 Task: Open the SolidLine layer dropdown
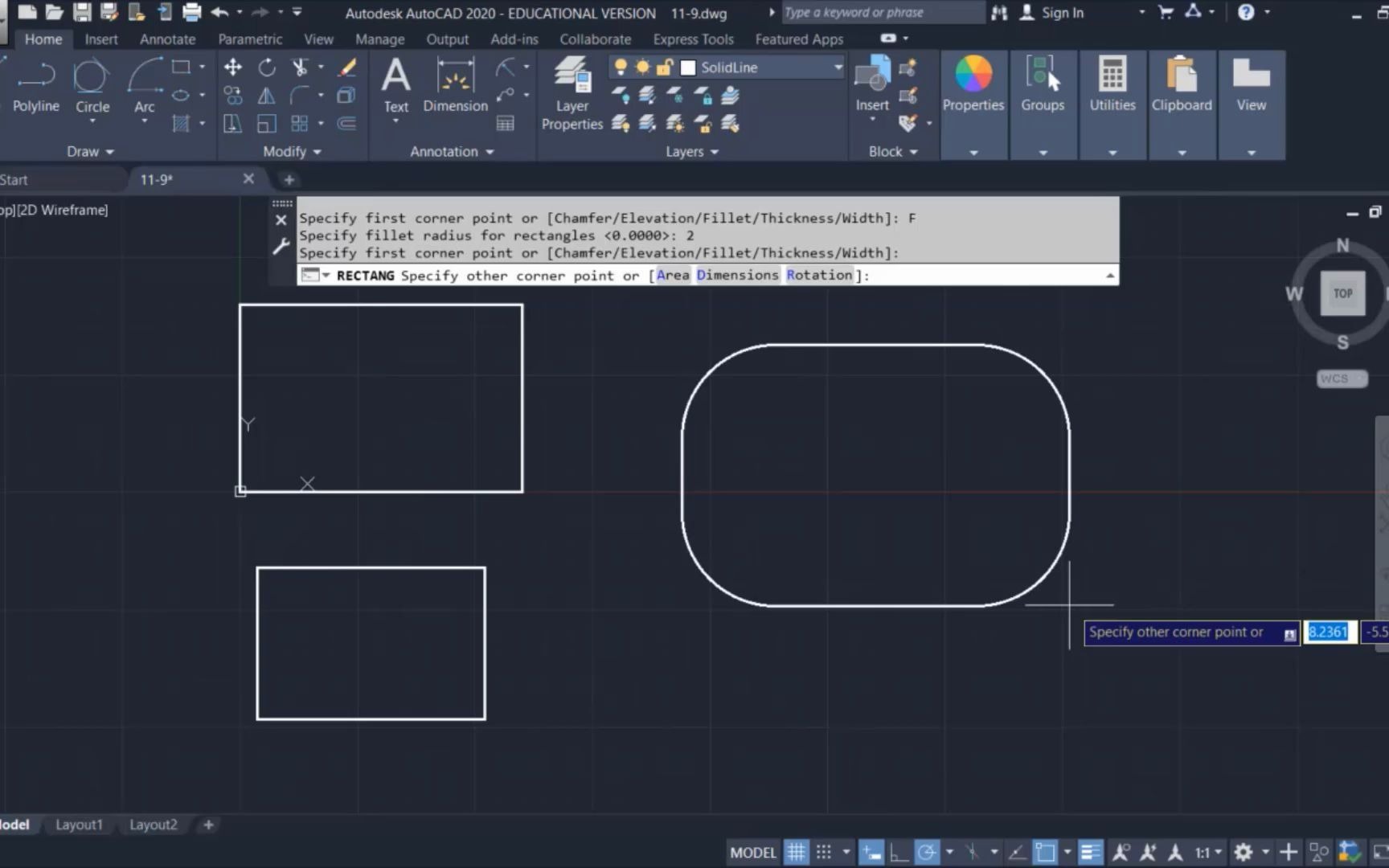pos(838,68)
